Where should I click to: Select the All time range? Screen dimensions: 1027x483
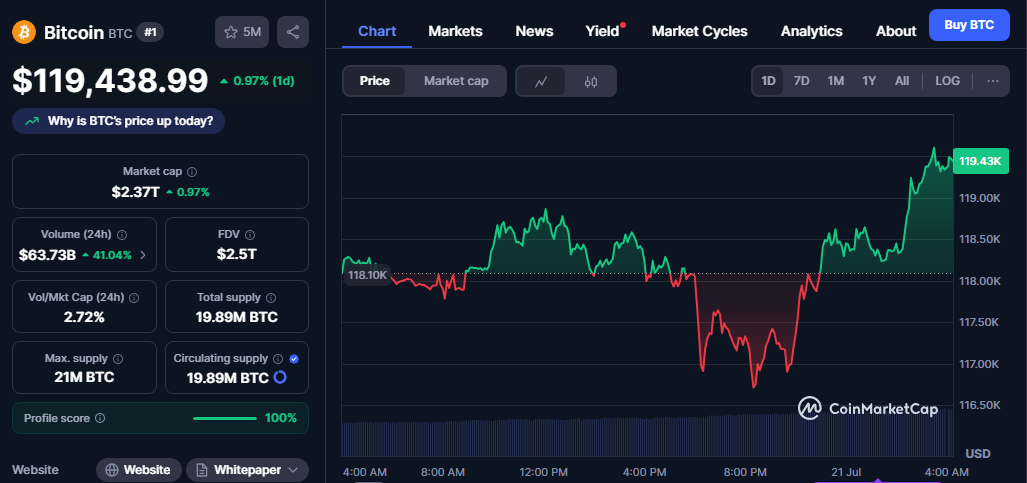902,81
